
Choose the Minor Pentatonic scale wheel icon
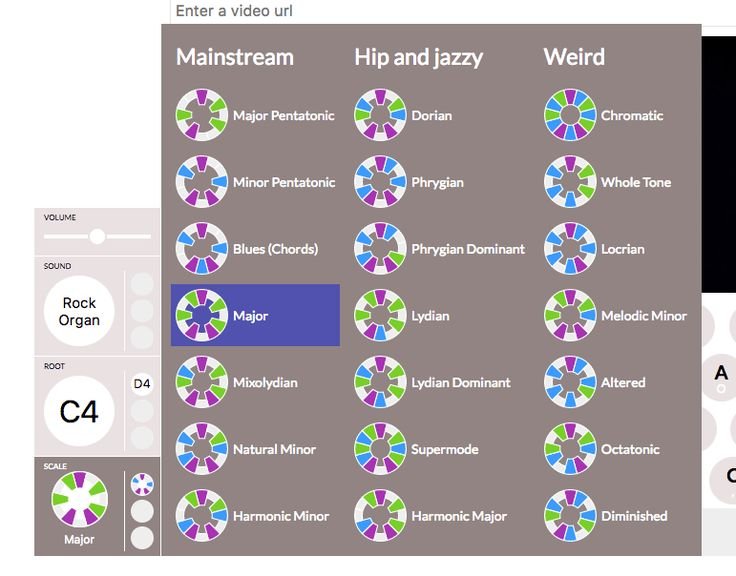pos(202,182)
